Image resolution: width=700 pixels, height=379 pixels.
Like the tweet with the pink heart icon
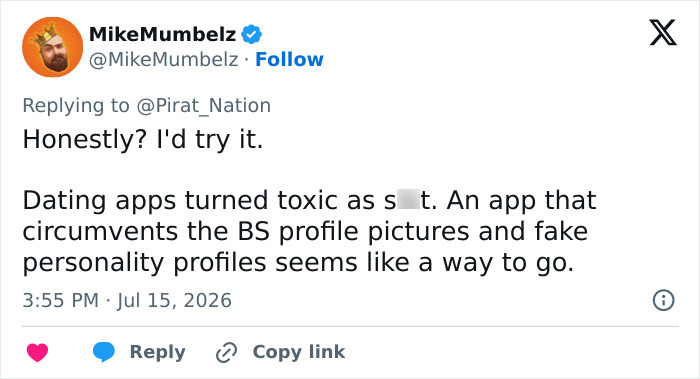coord(38,352)
